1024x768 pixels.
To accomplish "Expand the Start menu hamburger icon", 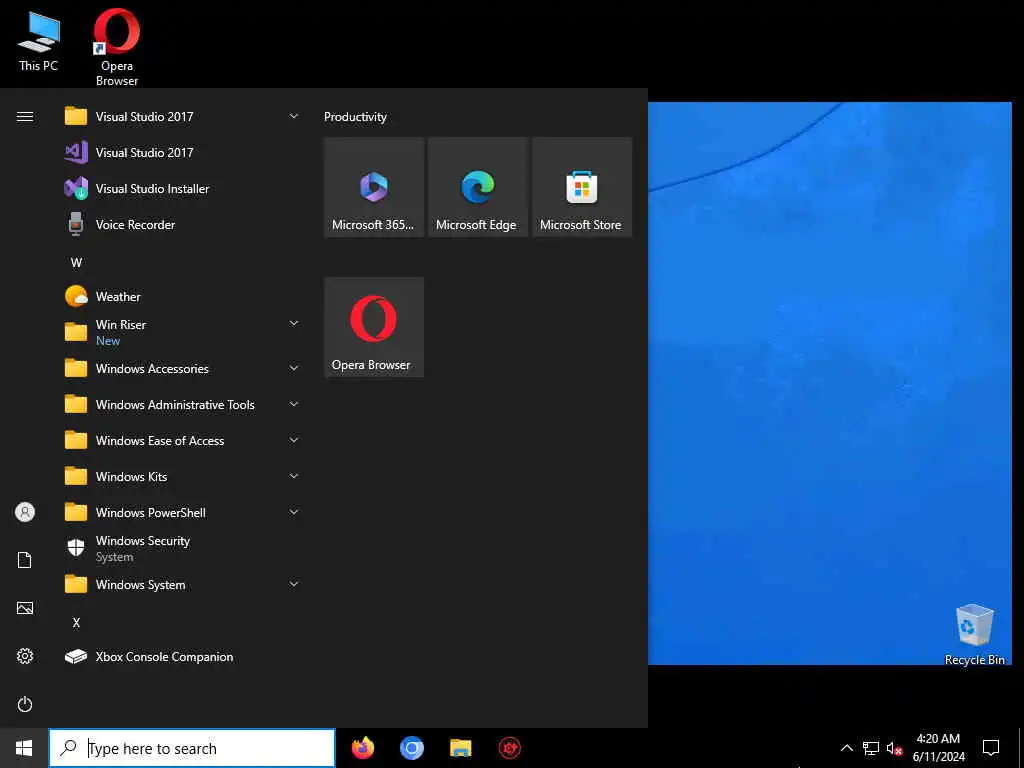I will coord(25,116).
